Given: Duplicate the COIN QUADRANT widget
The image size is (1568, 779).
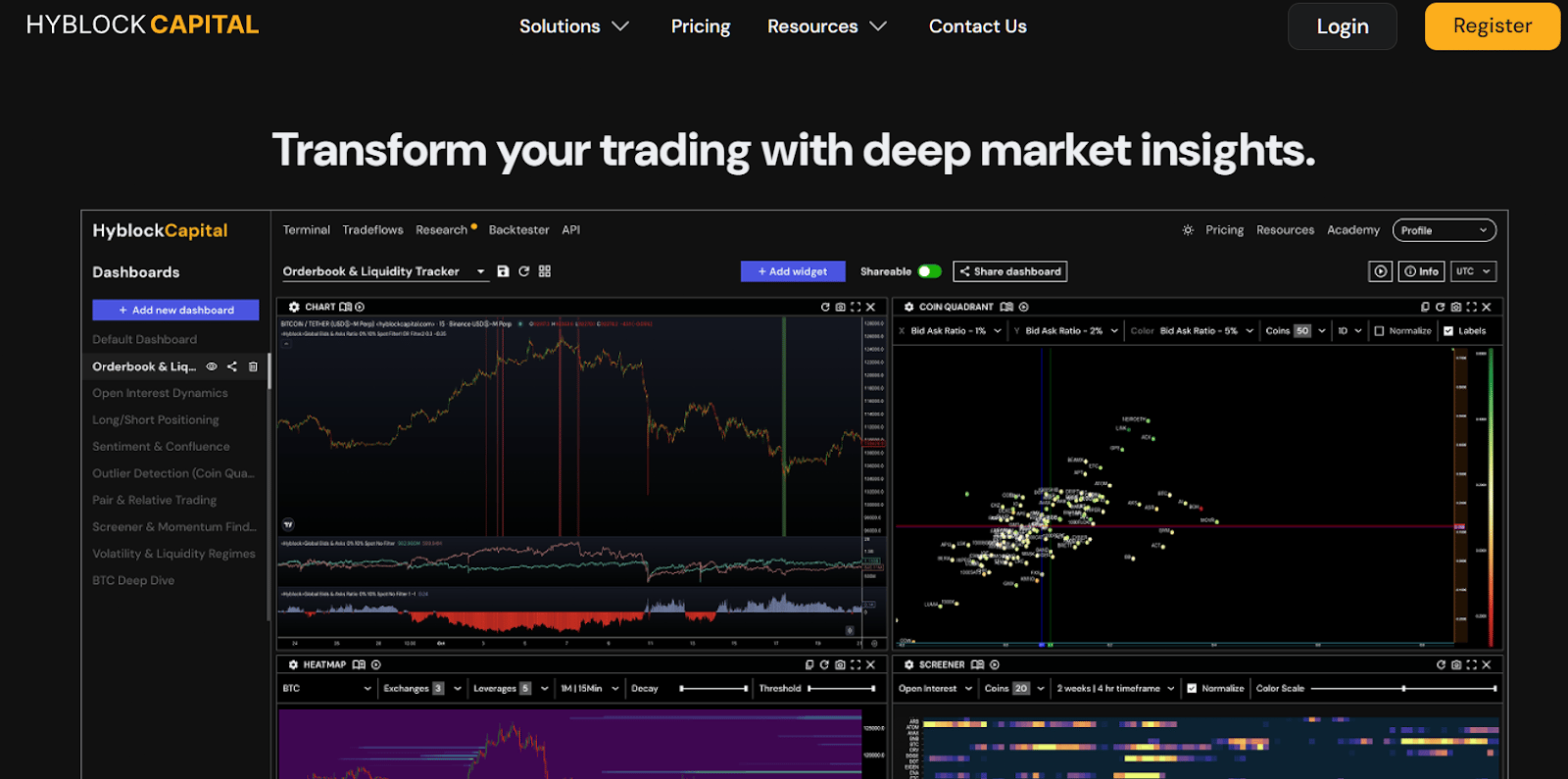Looking at the screenshot, I should [1425, 307].
